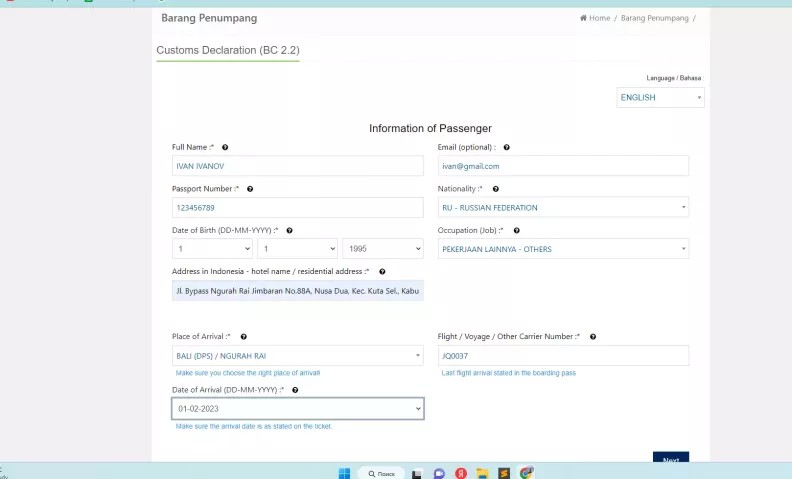This screenshot has width=792, height=479.
Task: Open the birth year dropdown showing 1995
Action: click(383, 249)
